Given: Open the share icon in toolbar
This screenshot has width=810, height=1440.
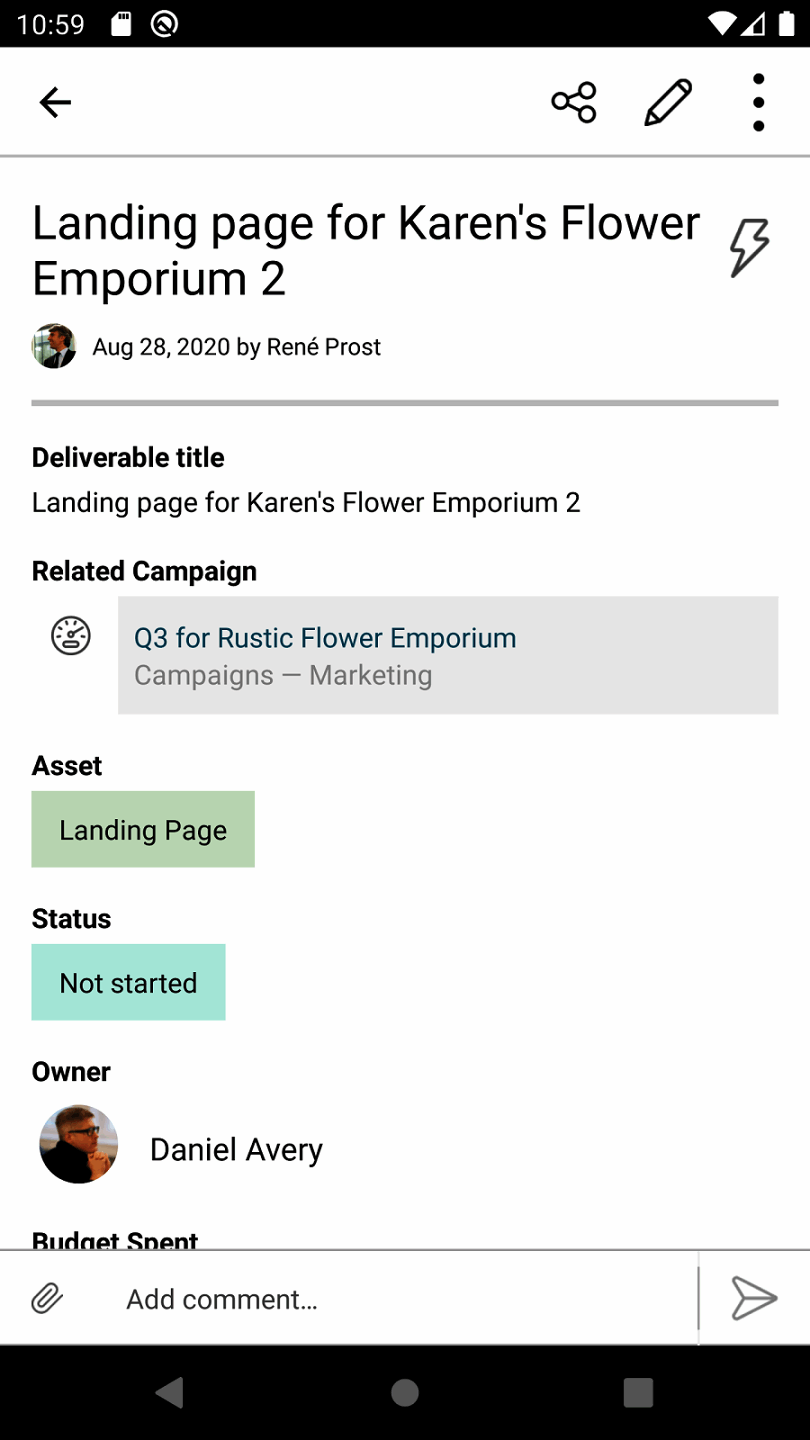Looking at the screenshot, I should 574,102.
